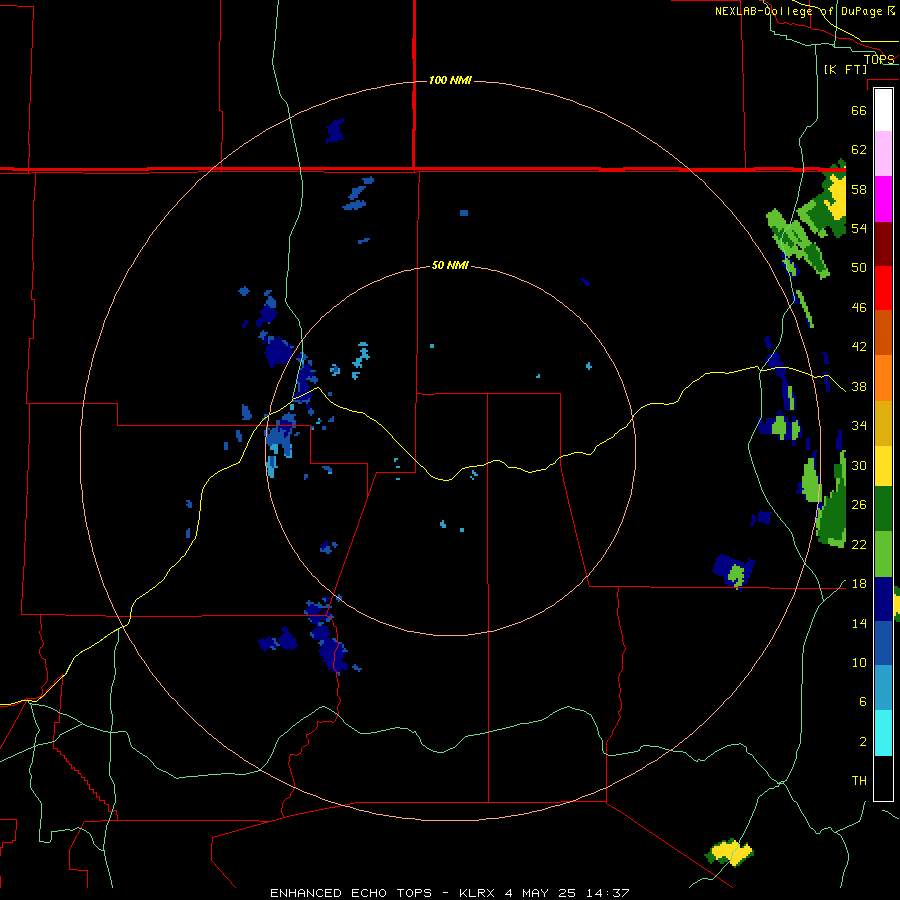Click legend value "34"

pos(859,426)
